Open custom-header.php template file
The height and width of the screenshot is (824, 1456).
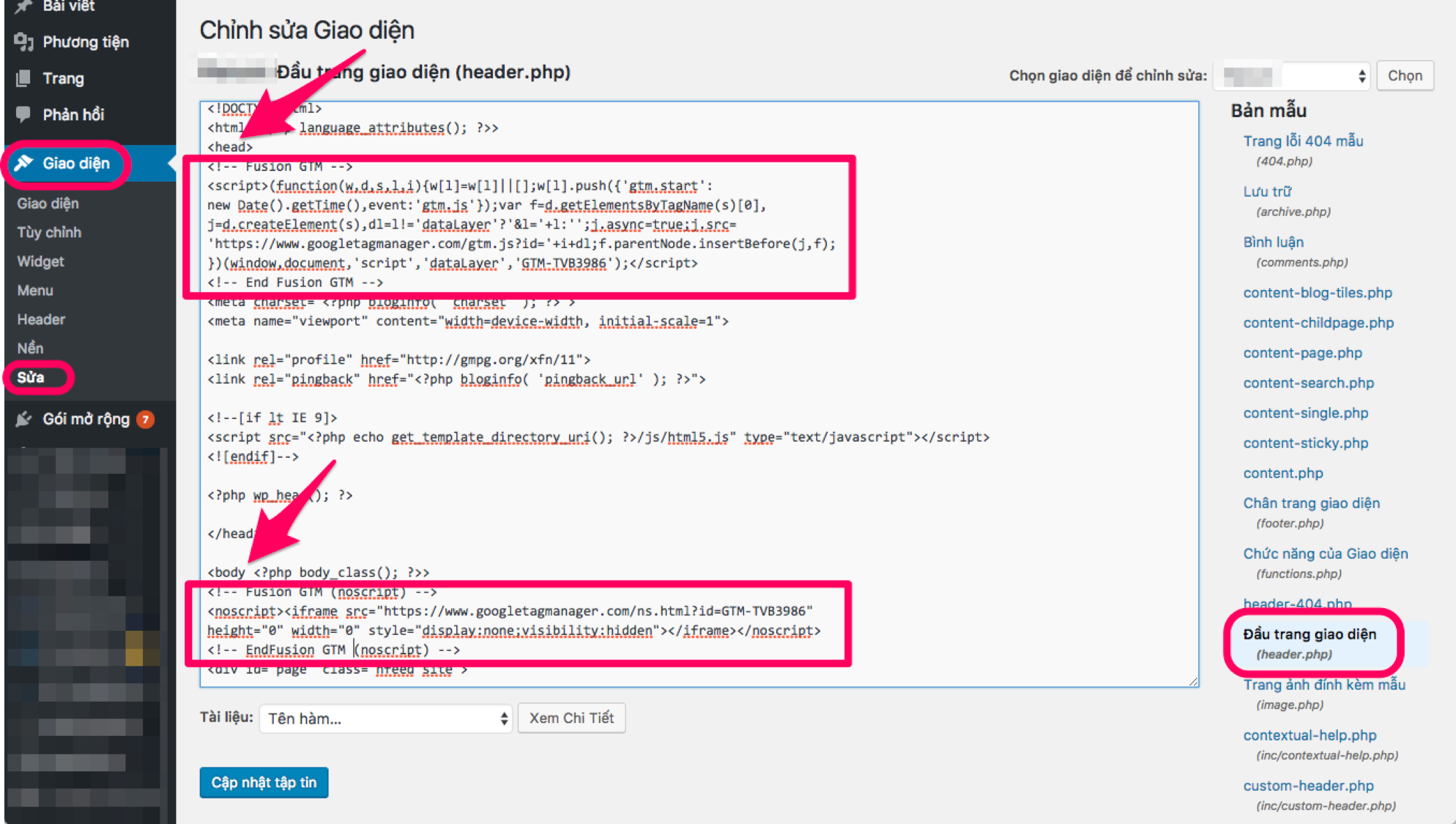pos(1308,785)
